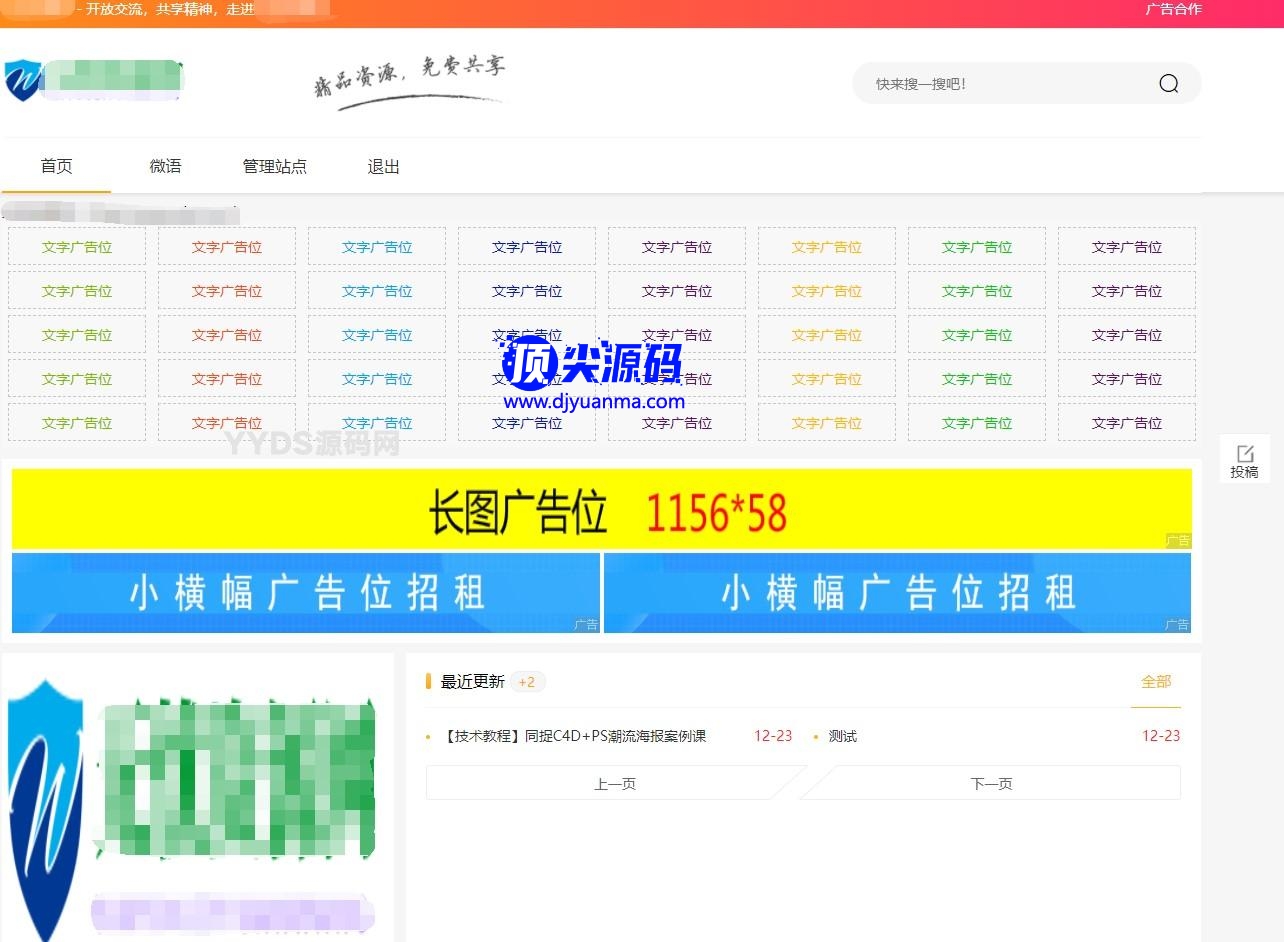The height and width of the screenshot is (942, 1284).
Task: Open the 测试 post link
Action: (x=842, y=736)
